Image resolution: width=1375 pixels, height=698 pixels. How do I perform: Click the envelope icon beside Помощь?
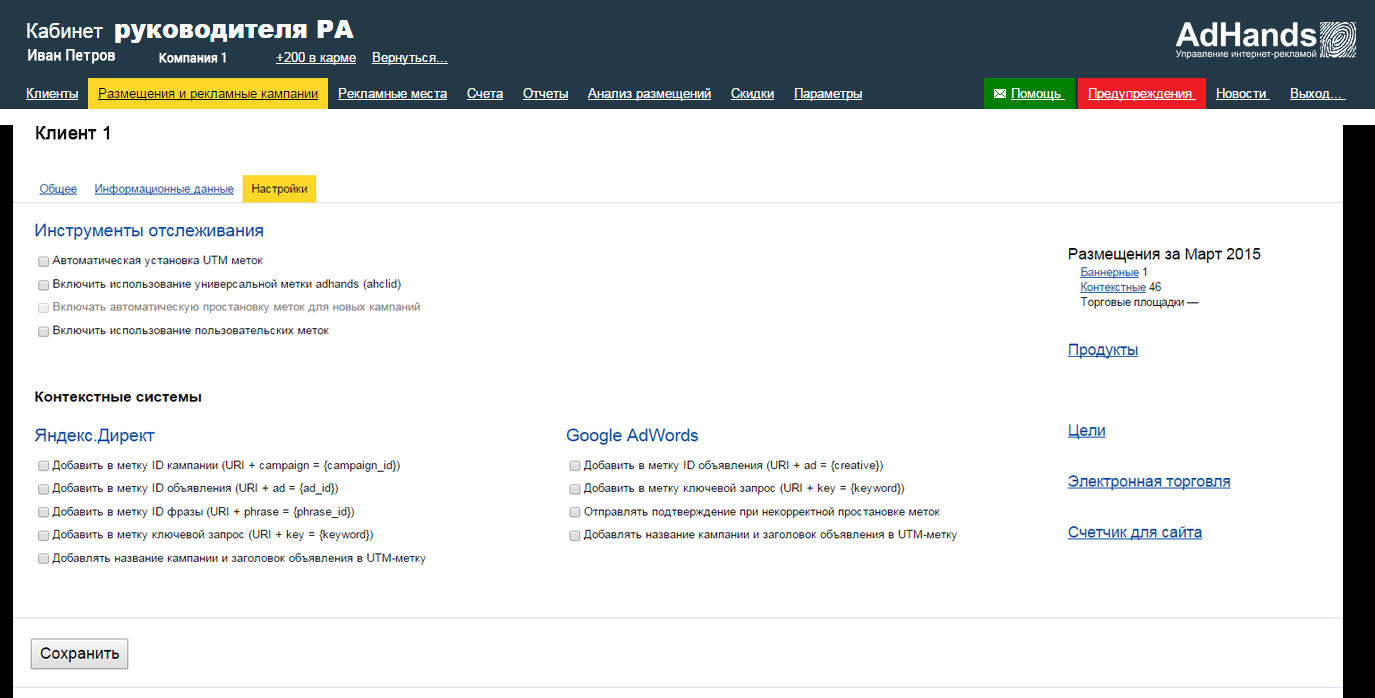[x=1000, y=94]
